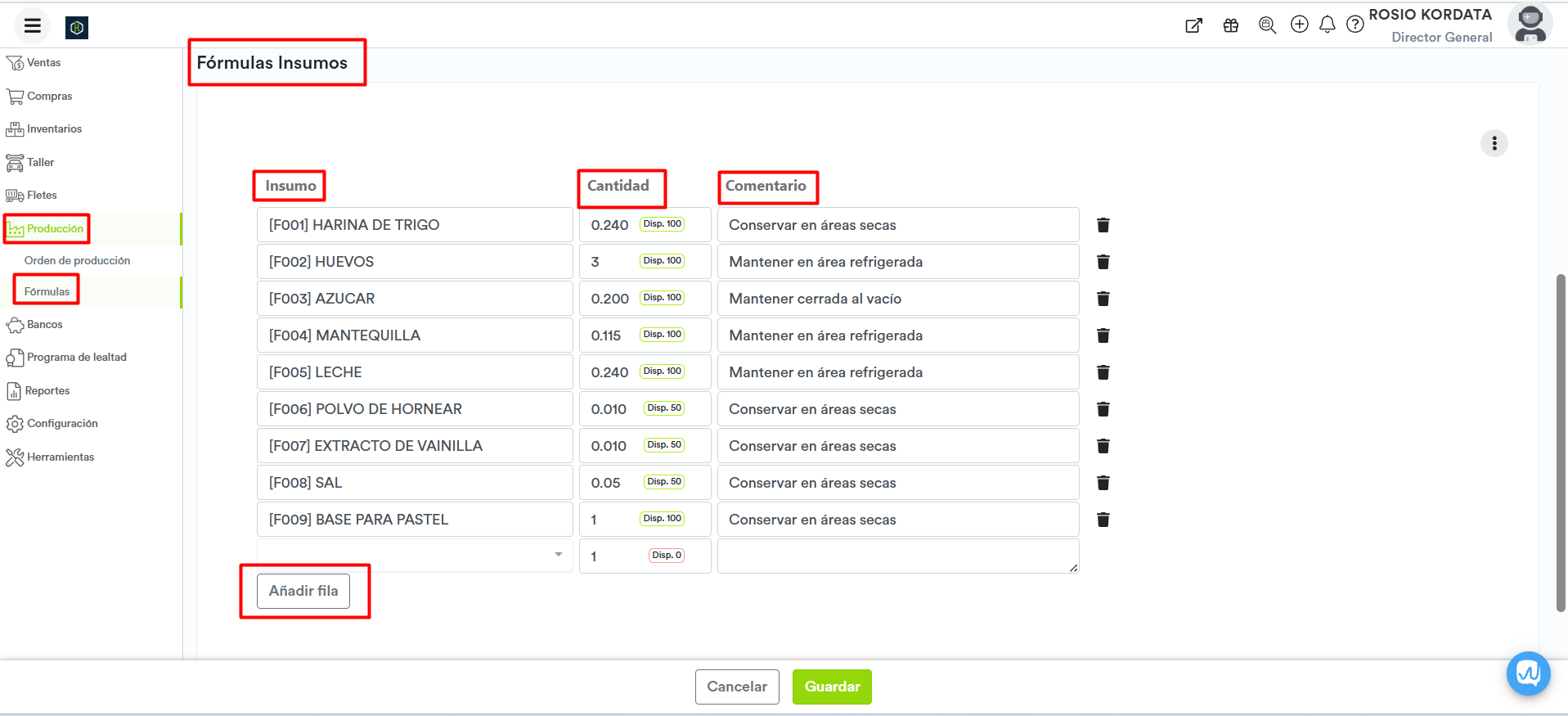Remove the BASE PARA PASTEL row
This screenshot has width=1568, height=716.
pos(1103,520)
